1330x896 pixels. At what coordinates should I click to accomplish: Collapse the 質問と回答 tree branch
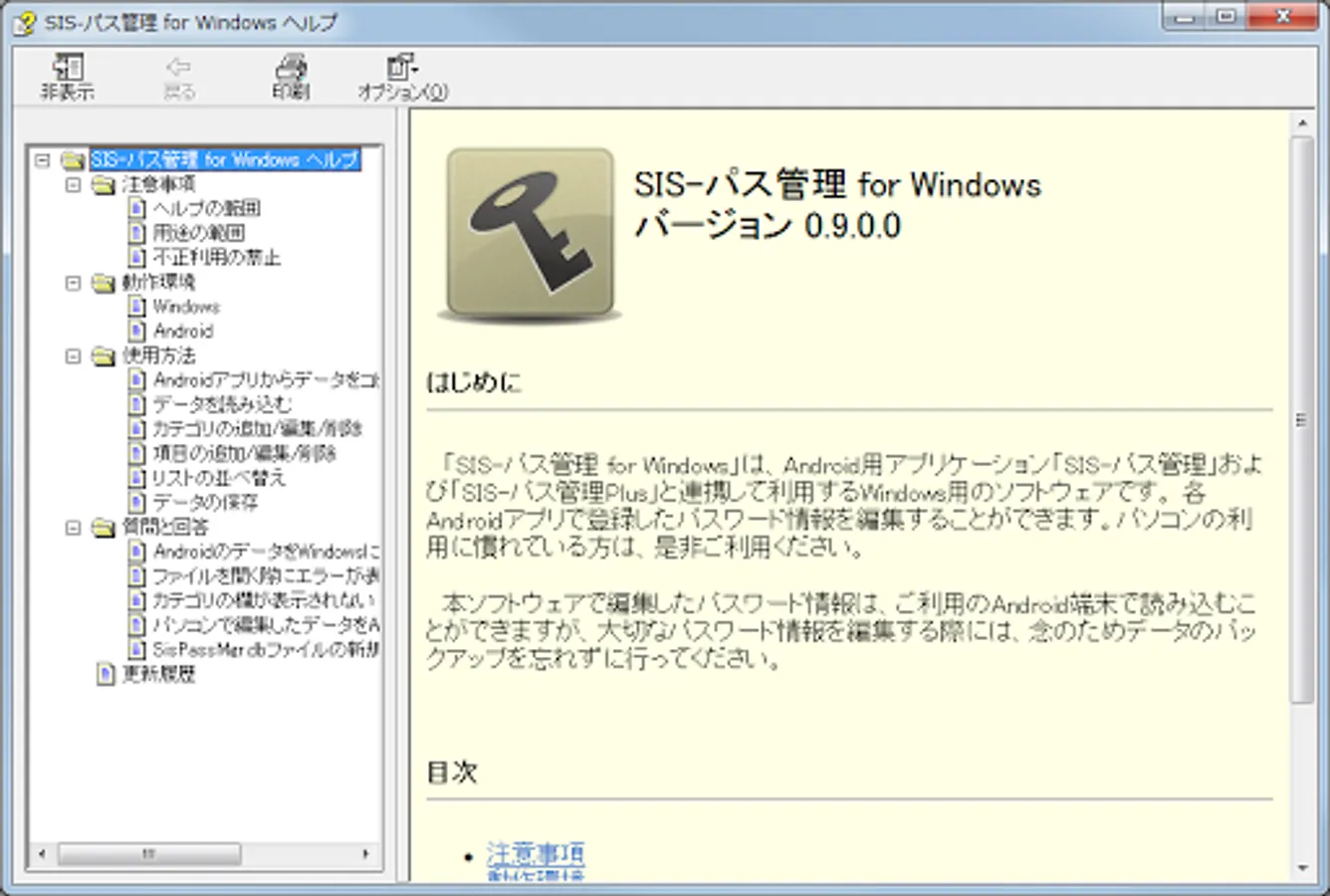[73, 527]
